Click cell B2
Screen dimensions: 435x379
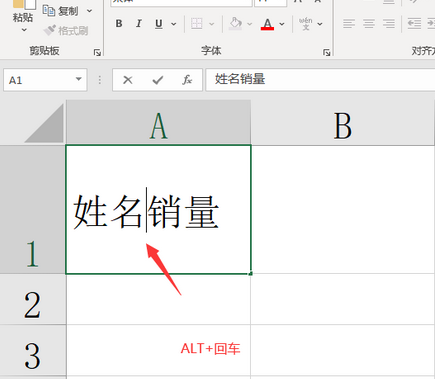(343, 299)
